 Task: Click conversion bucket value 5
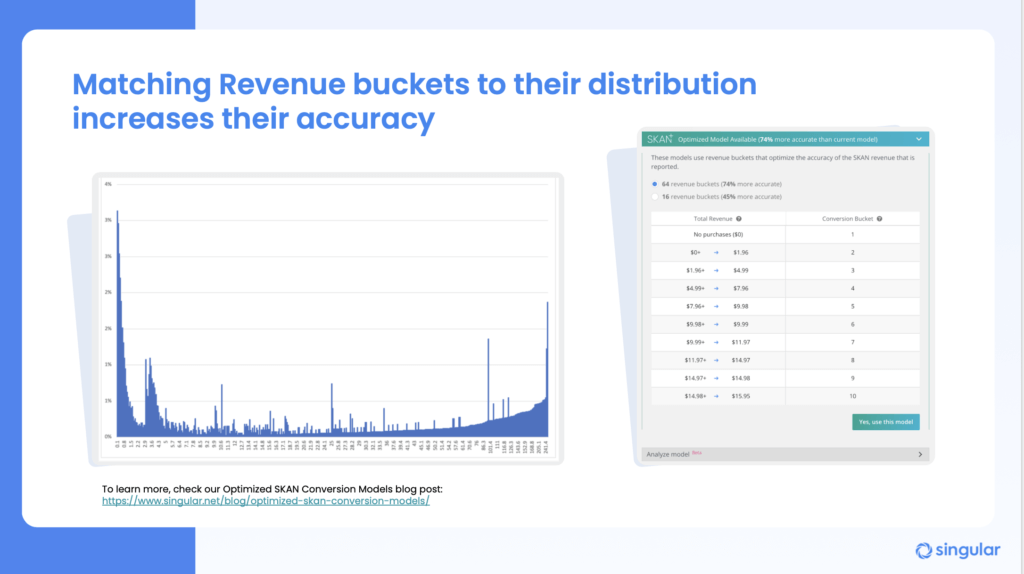click(852, 306)
